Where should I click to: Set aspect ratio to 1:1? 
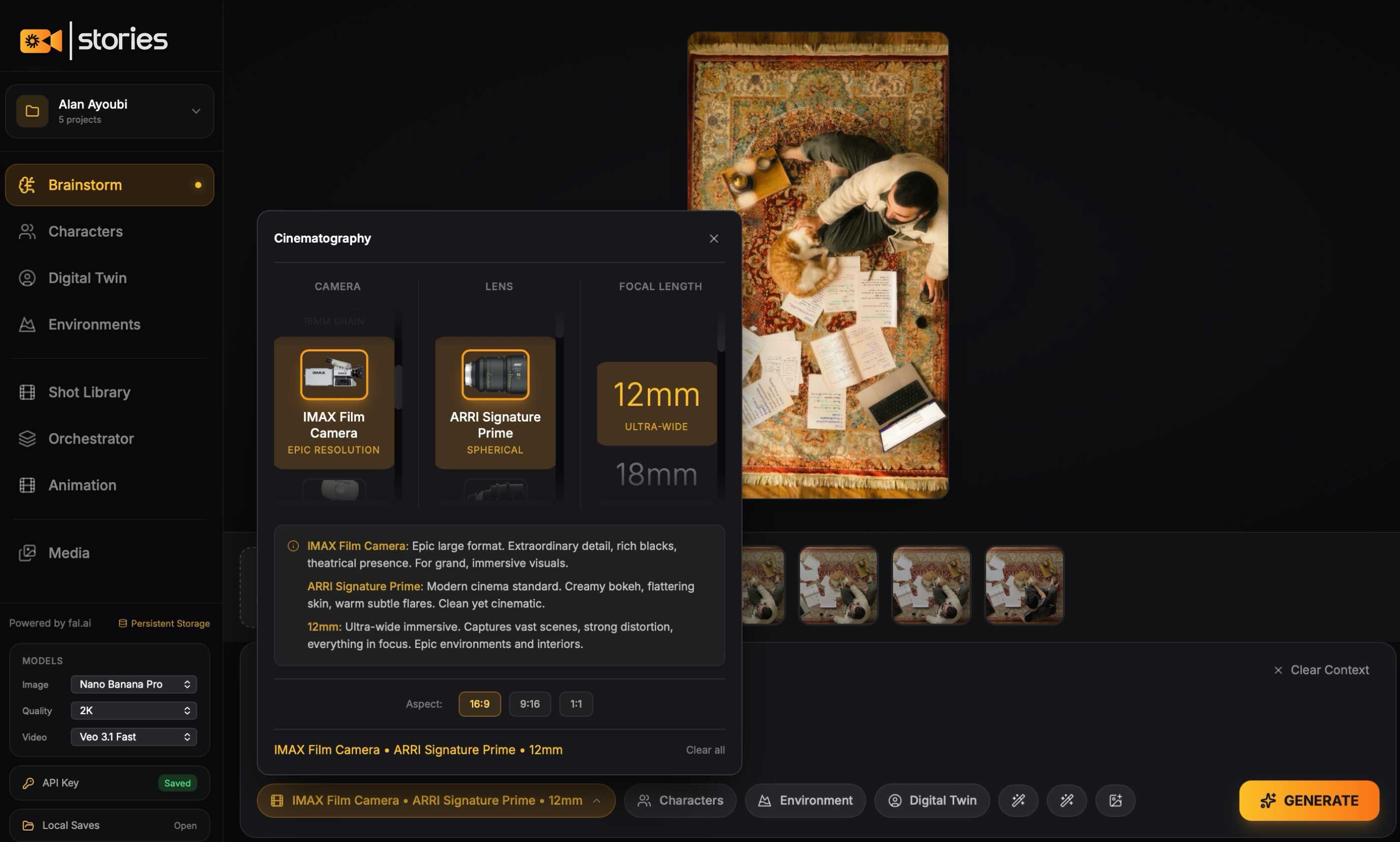click(576, 704)
